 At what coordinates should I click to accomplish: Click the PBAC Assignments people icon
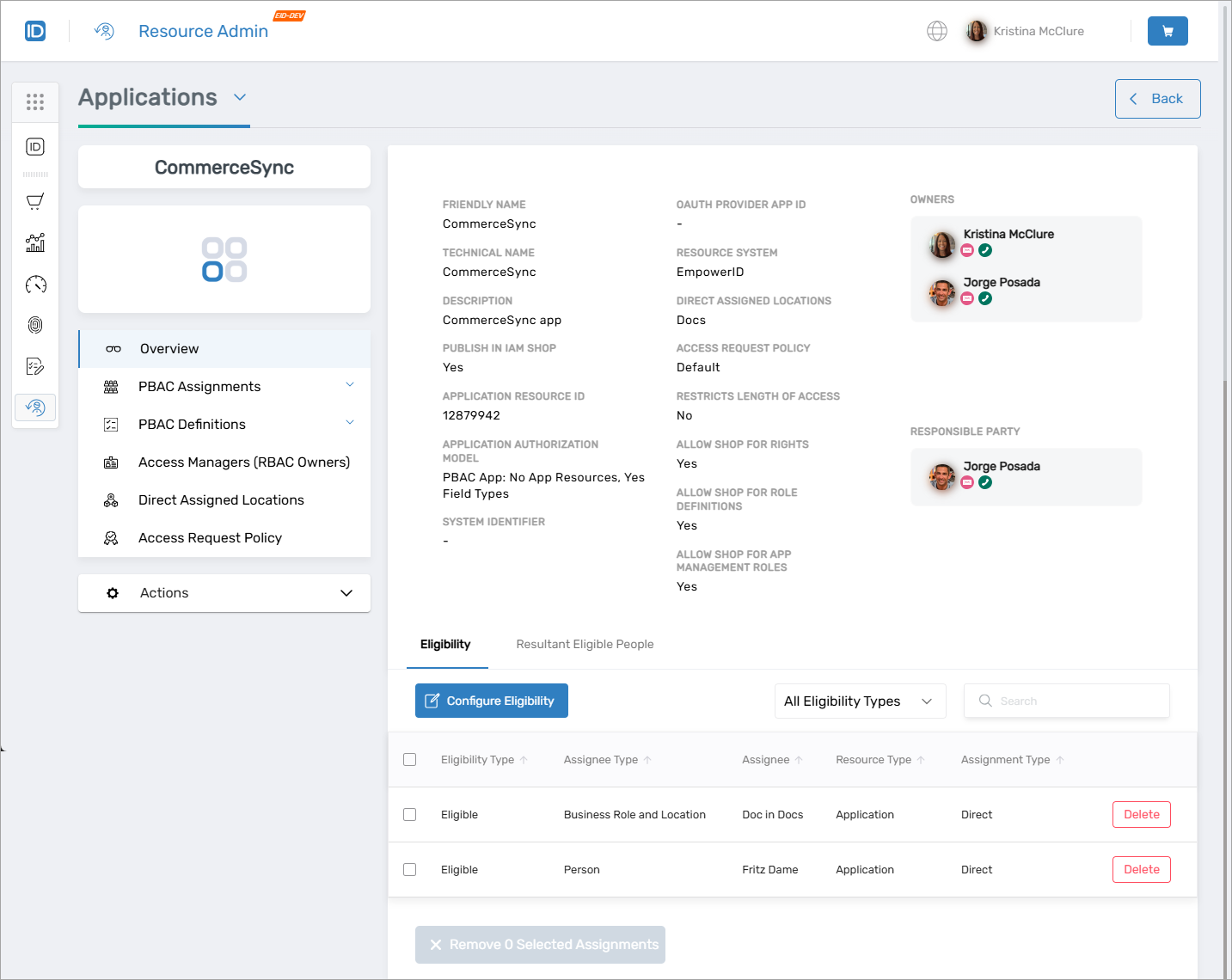pos(111,387)
